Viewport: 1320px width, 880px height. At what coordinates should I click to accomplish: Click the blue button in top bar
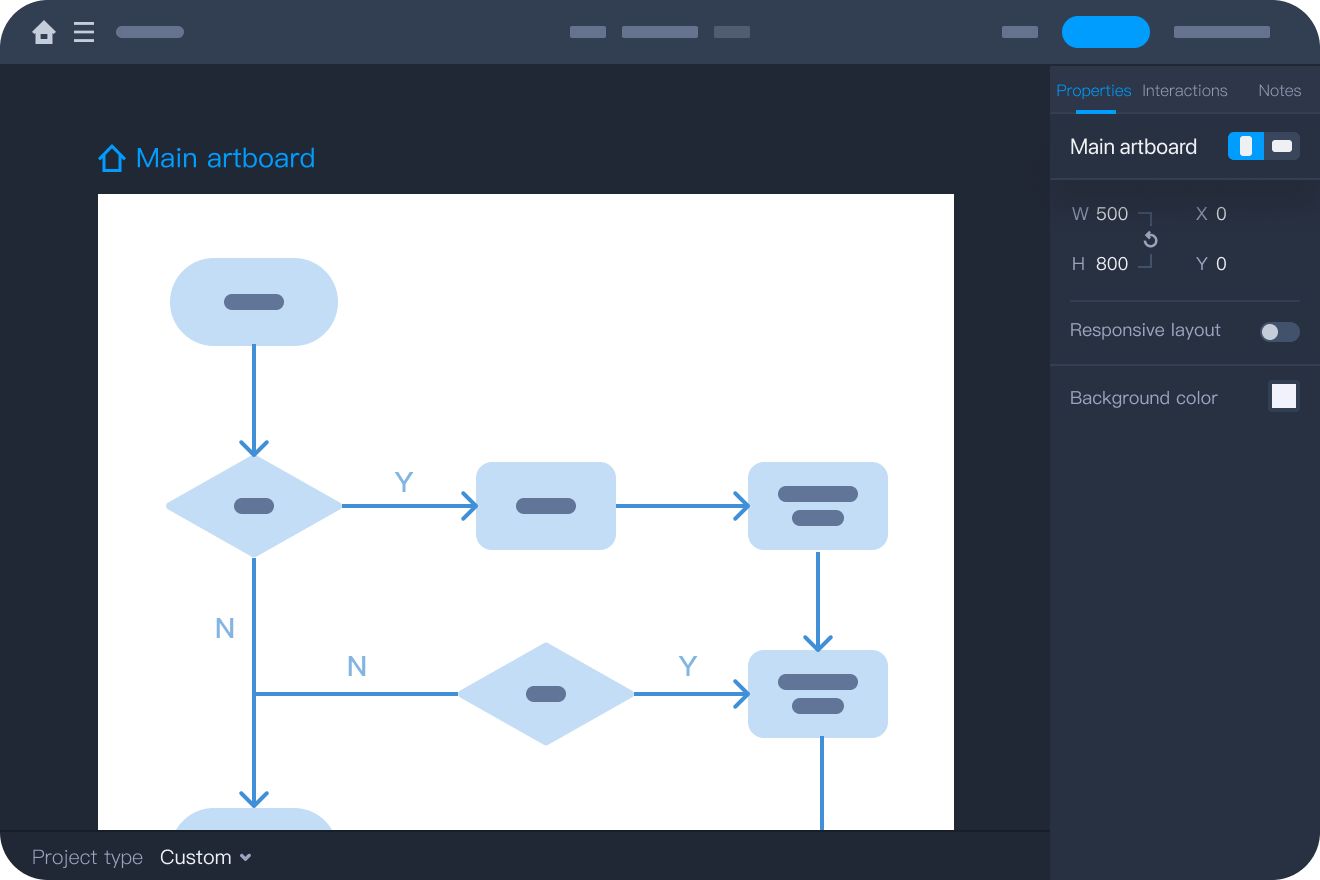coord(1105,32)
